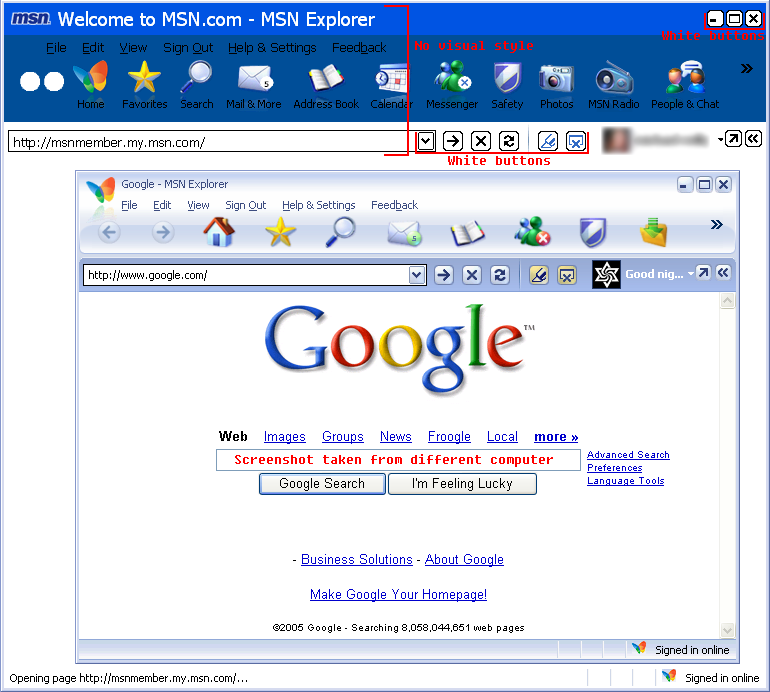770x692 pixels.
Task: Stop loading in outer window address row
Action: 481,141
